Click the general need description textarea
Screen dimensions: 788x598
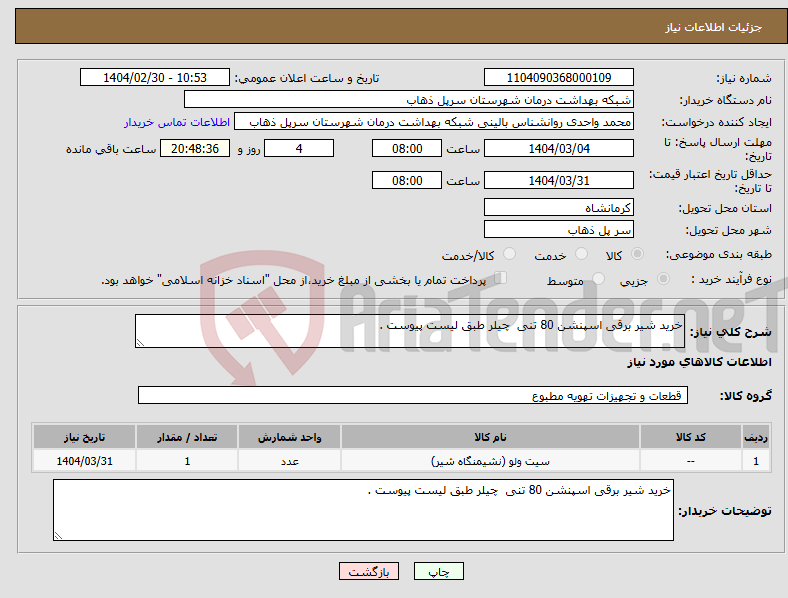click(410, 331)
